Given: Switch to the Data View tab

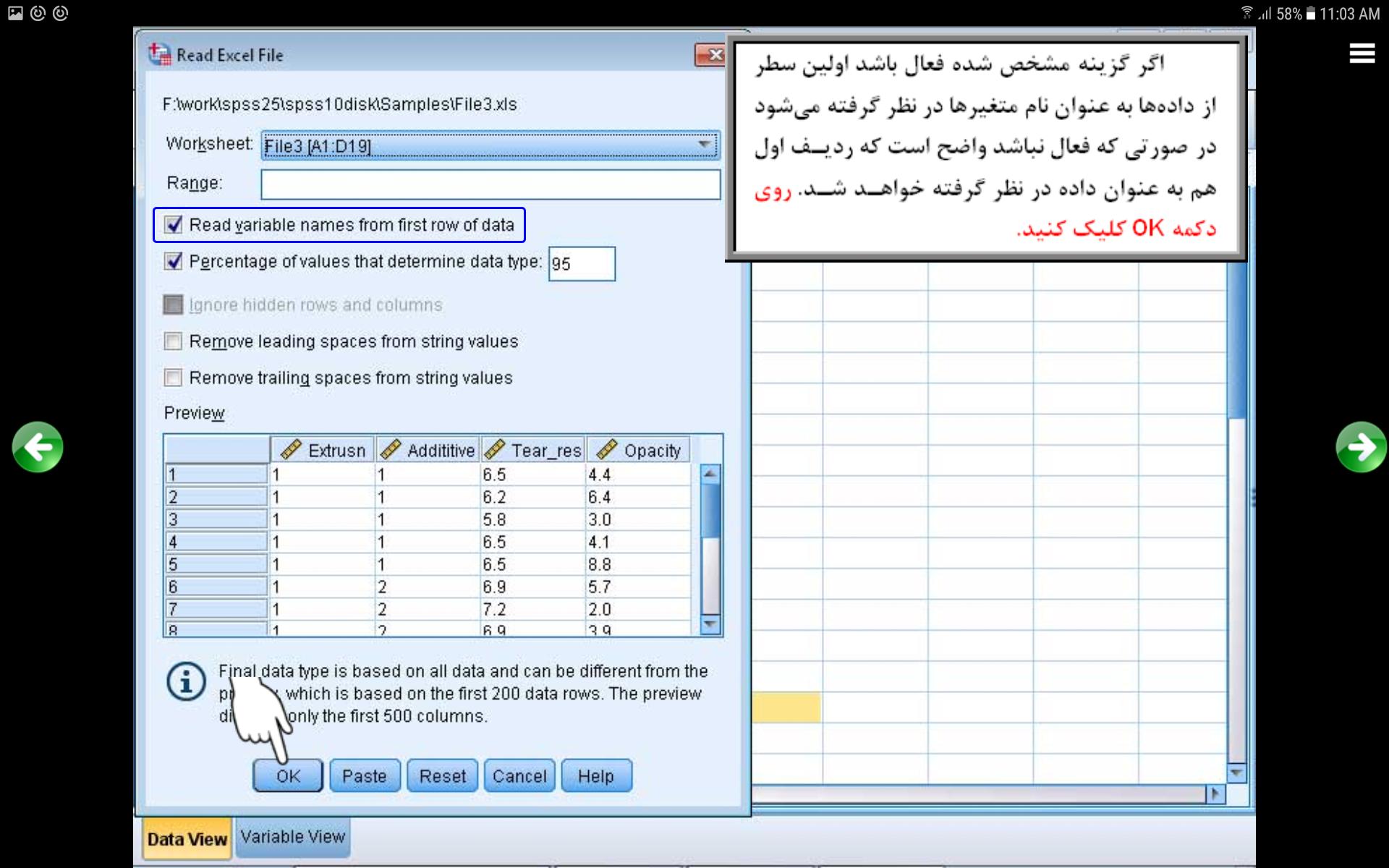Looking at the screenshot, I should (187, 838).
